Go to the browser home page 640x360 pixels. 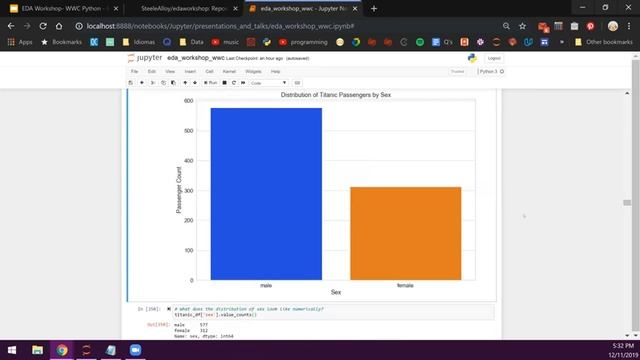click(59, 26)
